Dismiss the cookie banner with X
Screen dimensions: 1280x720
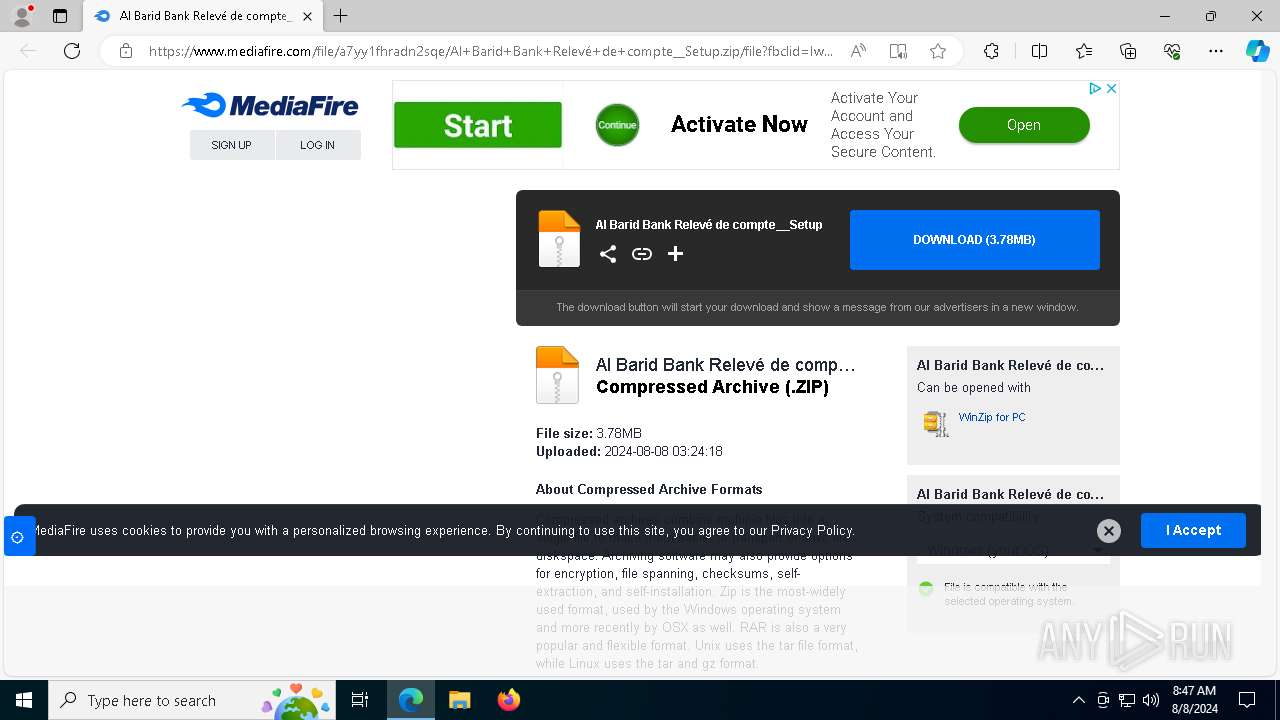(1108, 531)
